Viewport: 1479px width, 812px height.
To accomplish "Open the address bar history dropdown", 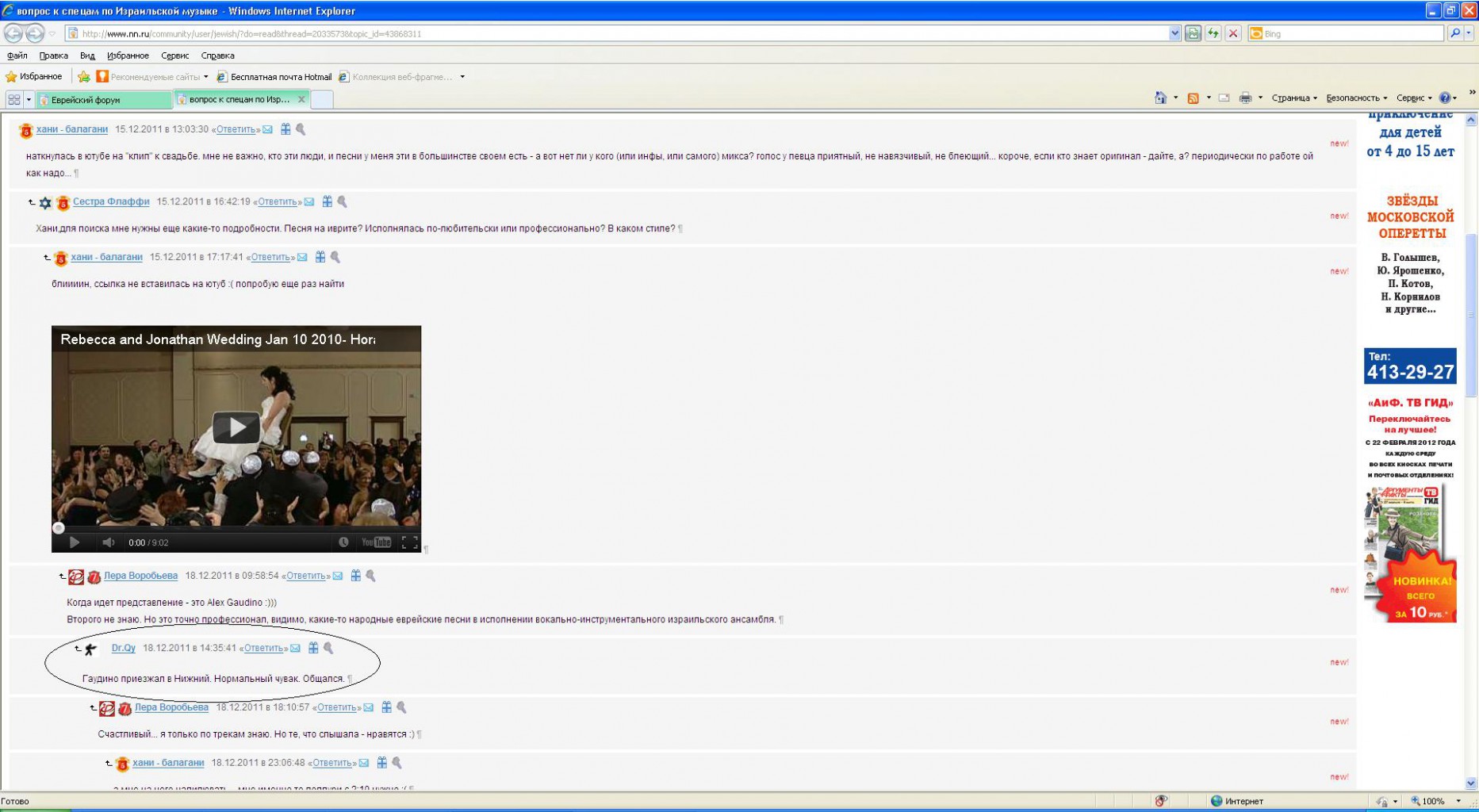I will (x=1174, y=33).
